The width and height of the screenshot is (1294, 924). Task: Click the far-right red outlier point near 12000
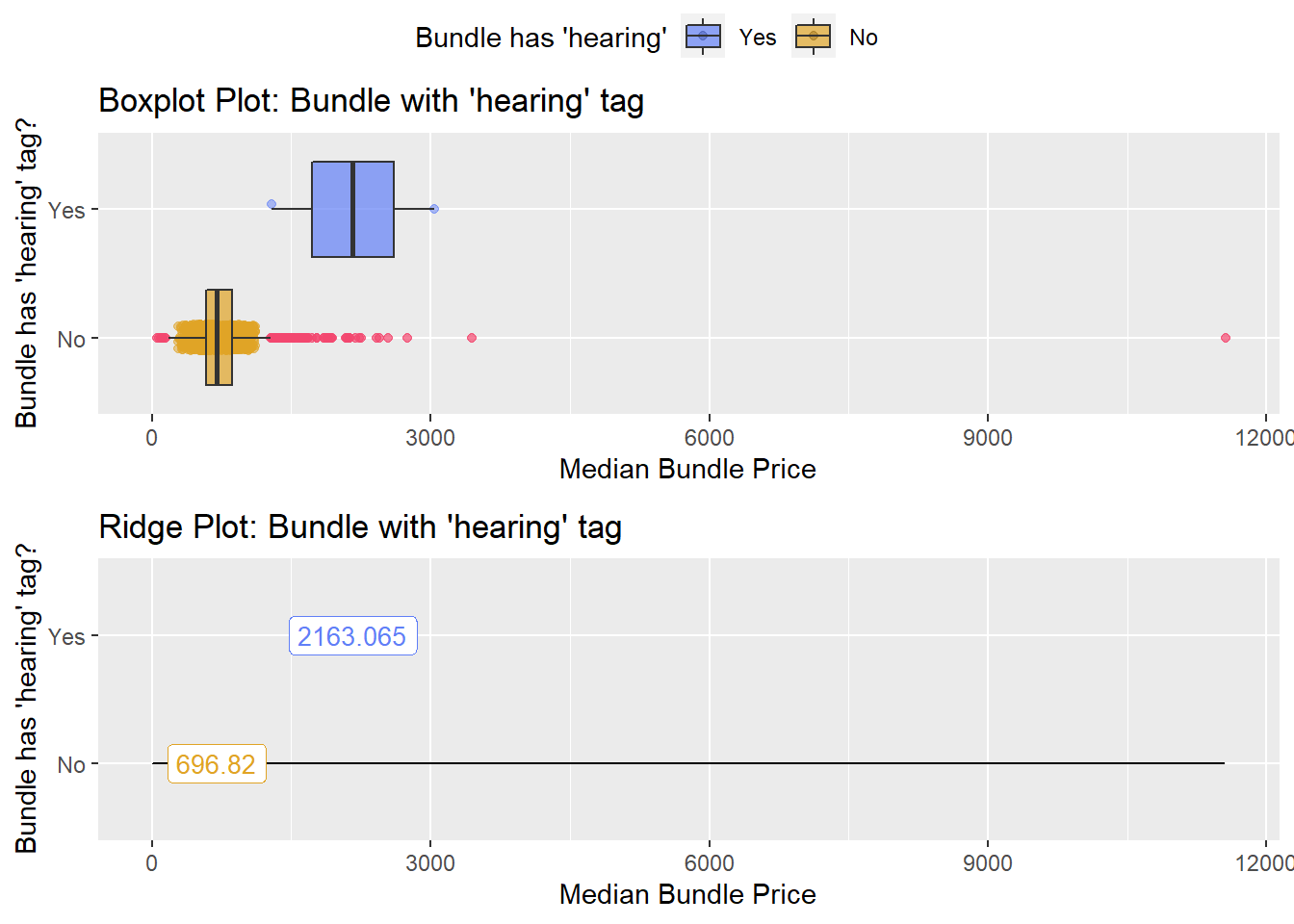(x=1226, y=338)
